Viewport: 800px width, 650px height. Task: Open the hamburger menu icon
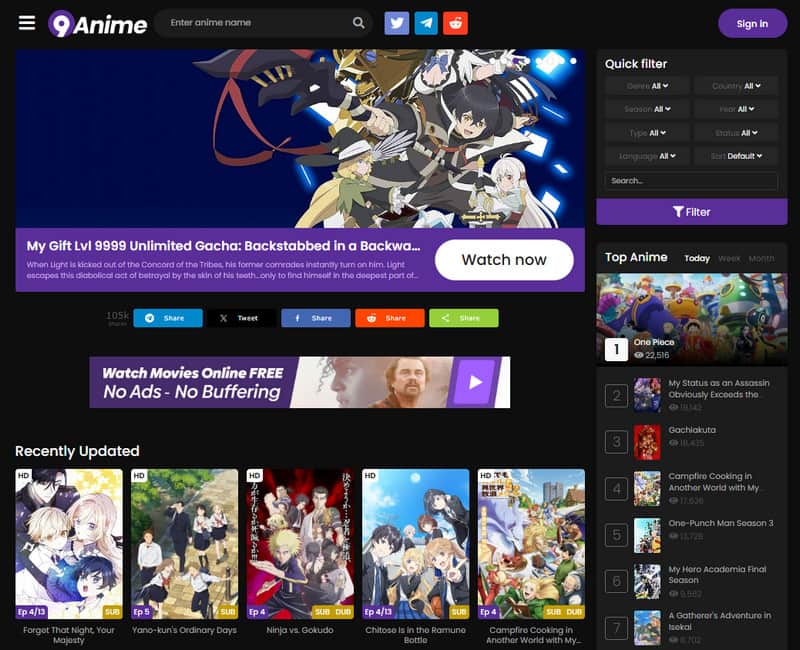coord(27,22)
